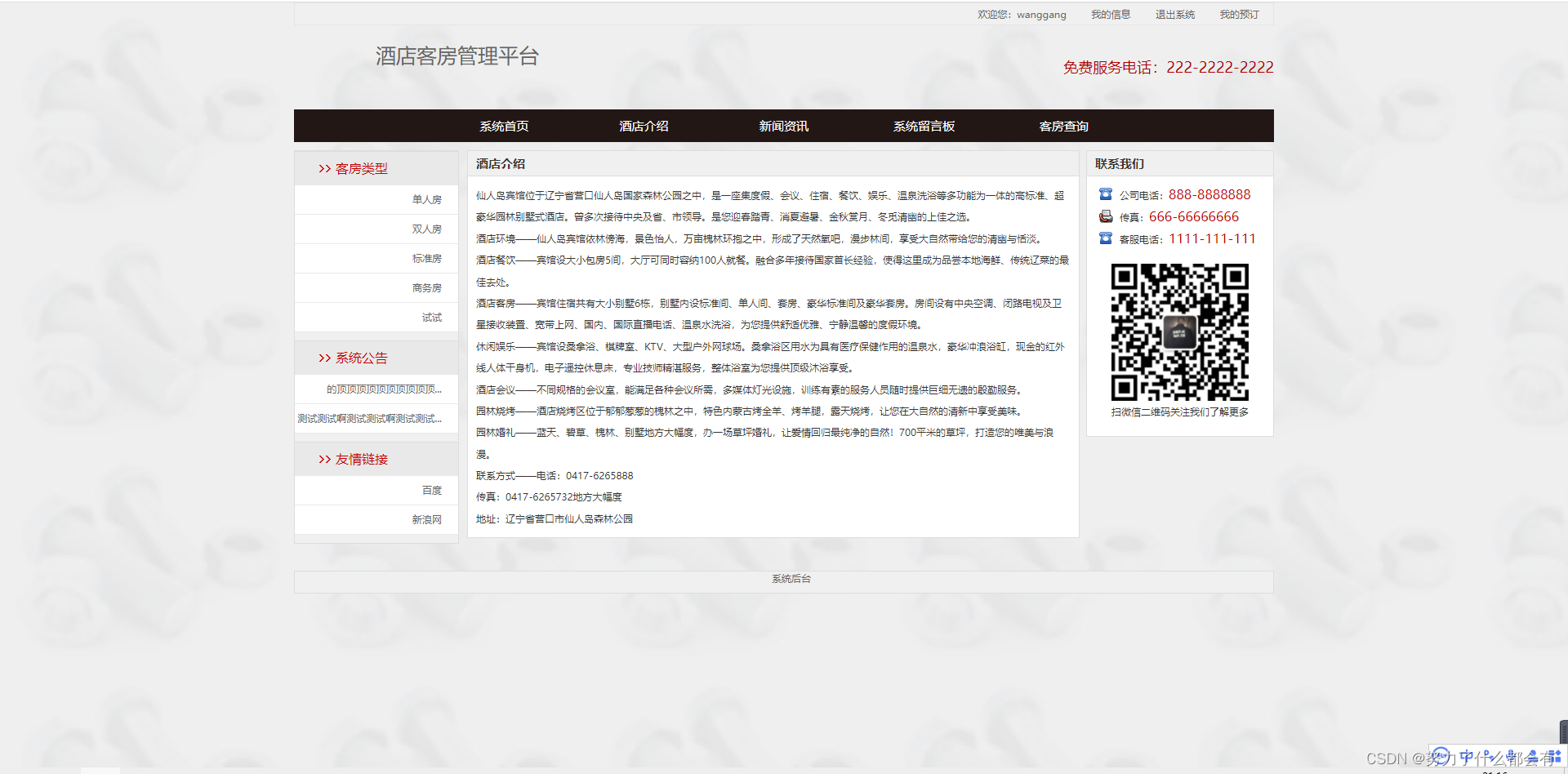Go to the 酒店介绍 navigation item

[x=644, y=126]
